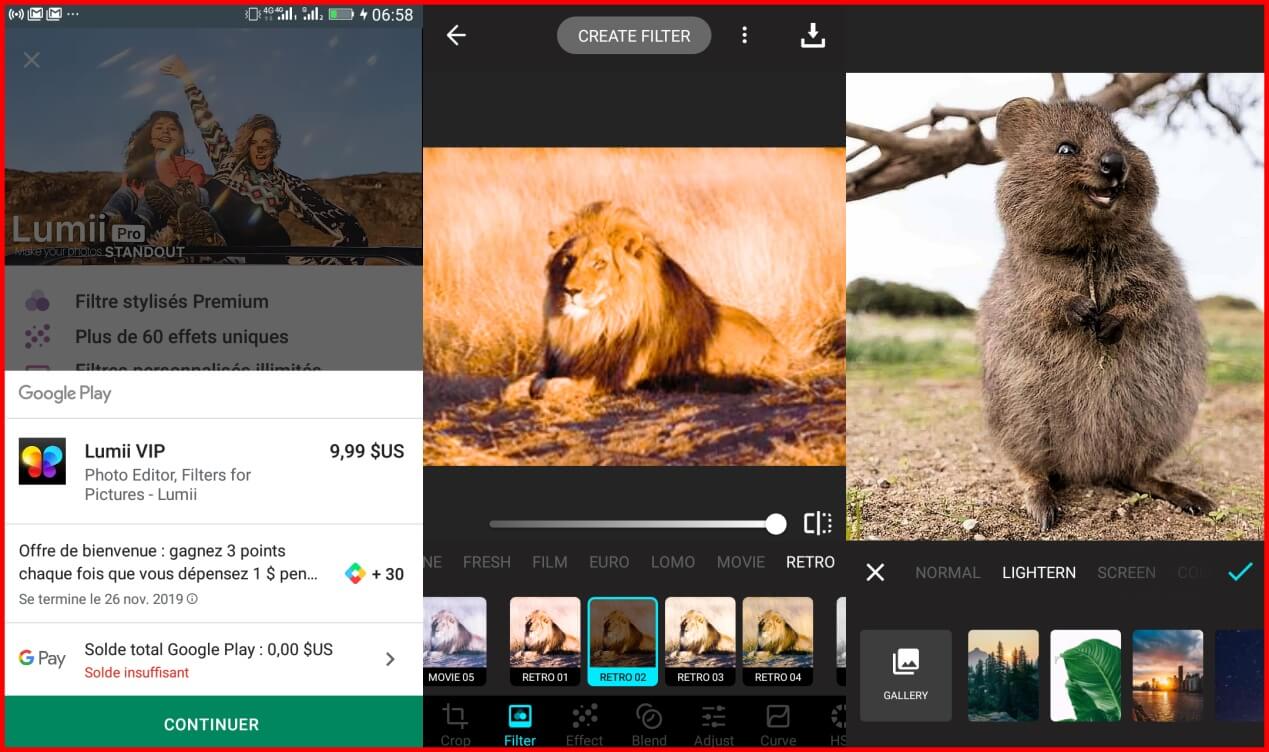Select the Crop tool
The width and height of the screenshot is (1269, 752).
[x=455, y=724]
